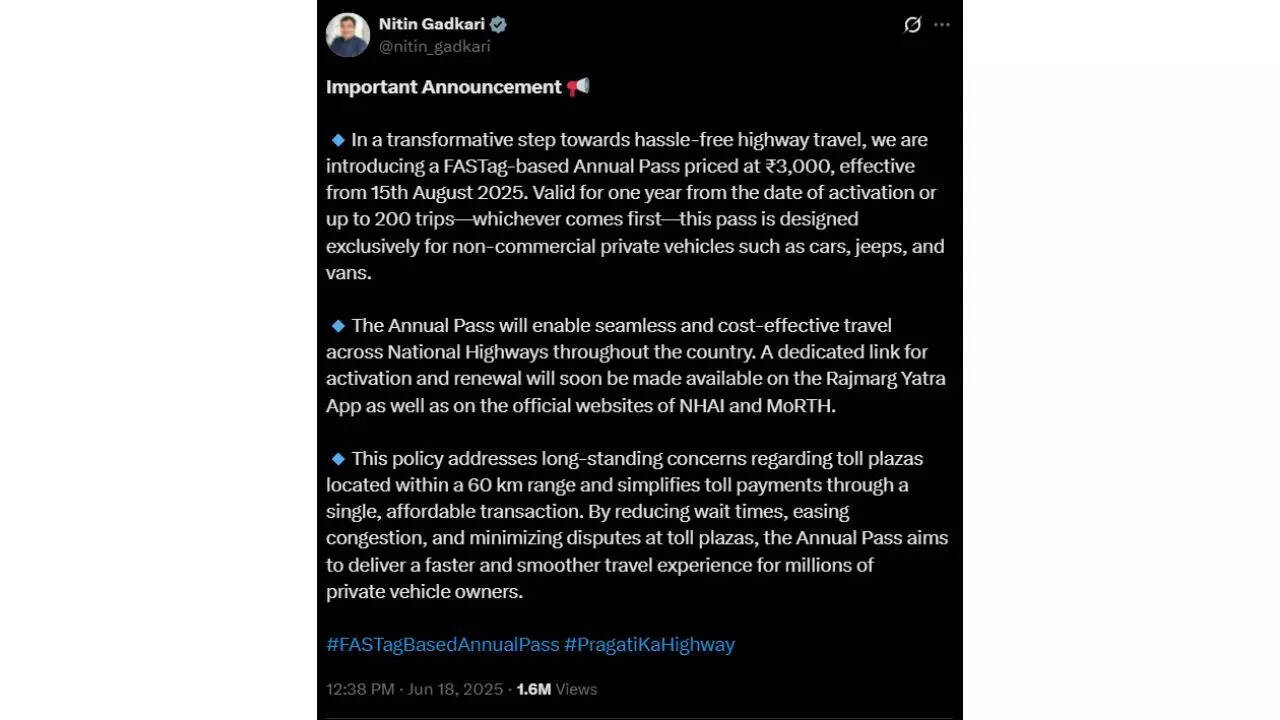Screen dimensions: 1280x720
Task: Open the #FASTagBasedAnnualPass hashtag
Action: click(x=442, y=645)
